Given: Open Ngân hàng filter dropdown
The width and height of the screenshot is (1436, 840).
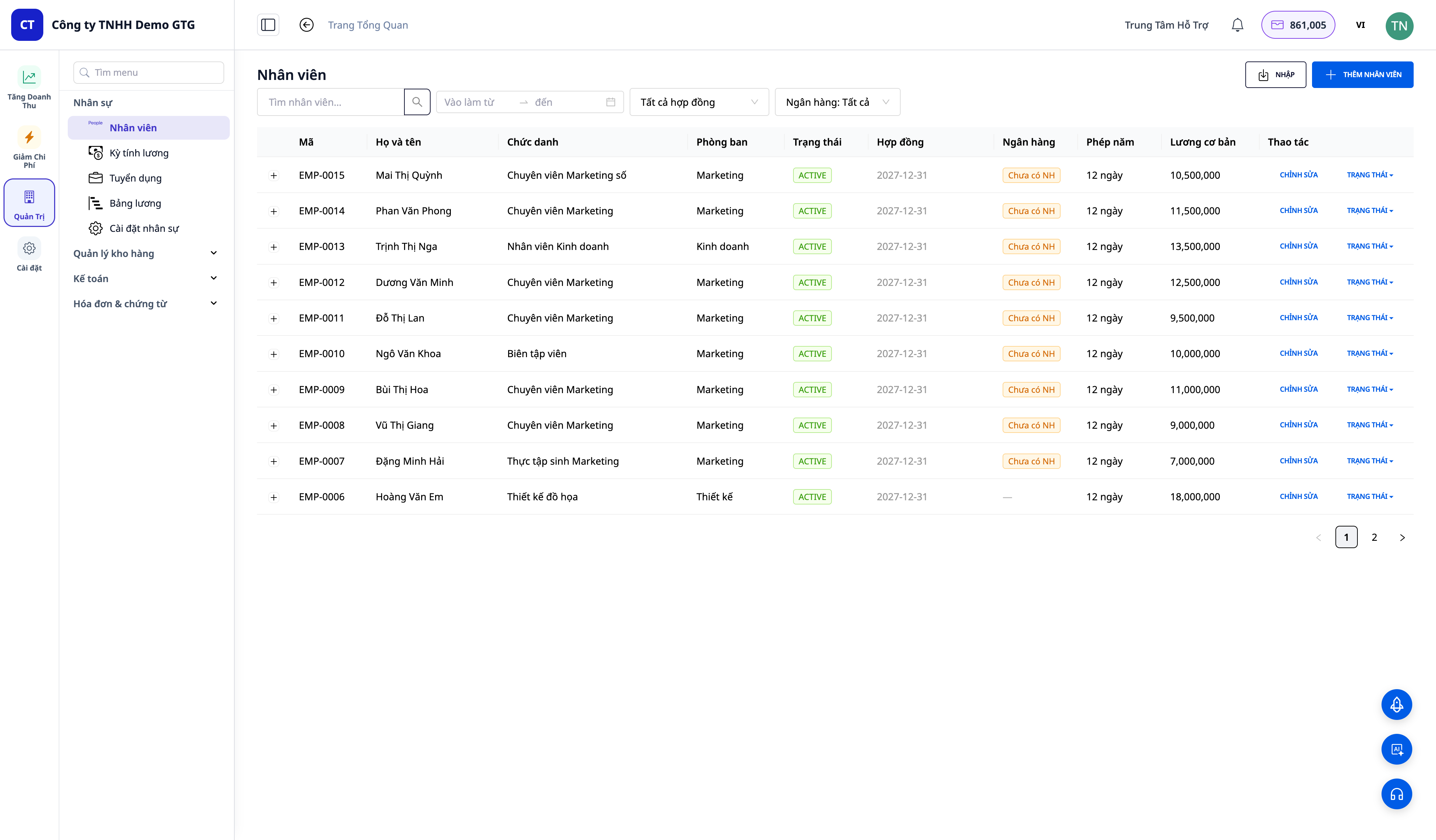Looking at the screenshot, I should 837,102.
